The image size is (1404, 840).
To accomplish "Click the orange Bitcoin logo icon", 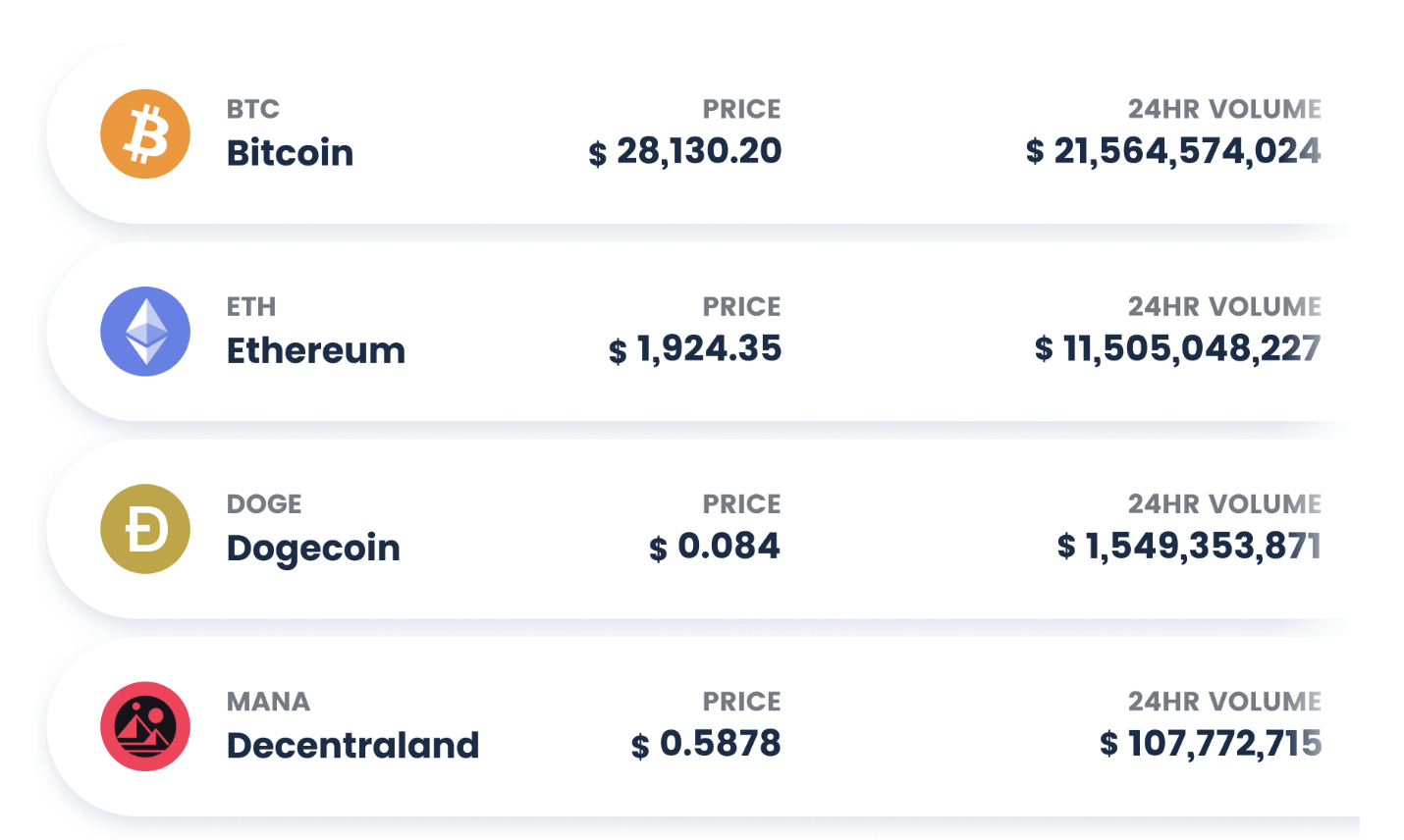I will 145,134.
